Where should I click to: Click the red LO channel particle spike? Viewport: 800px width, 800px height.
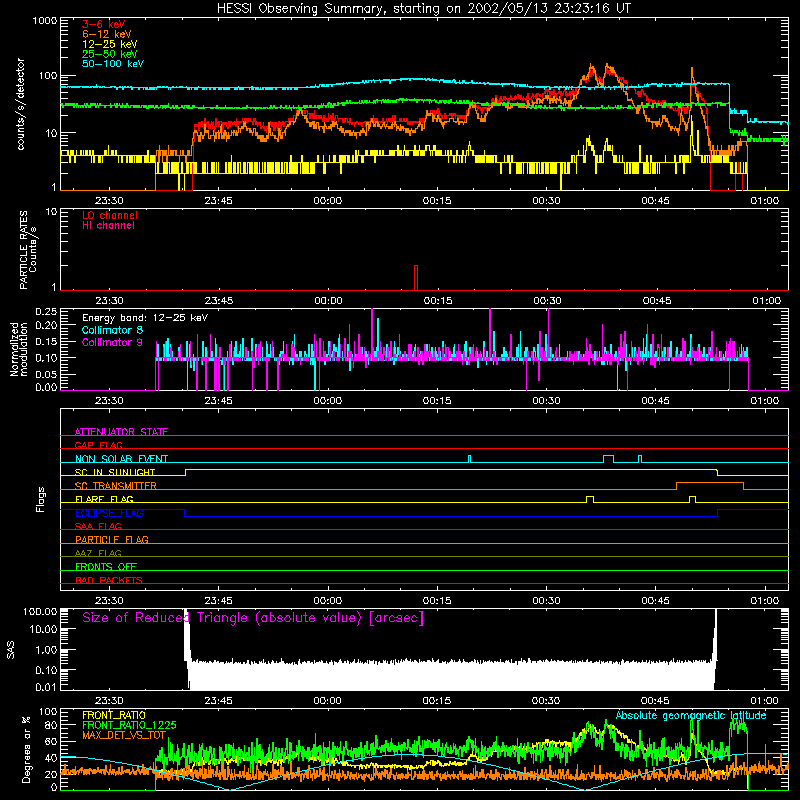(416, 278)
